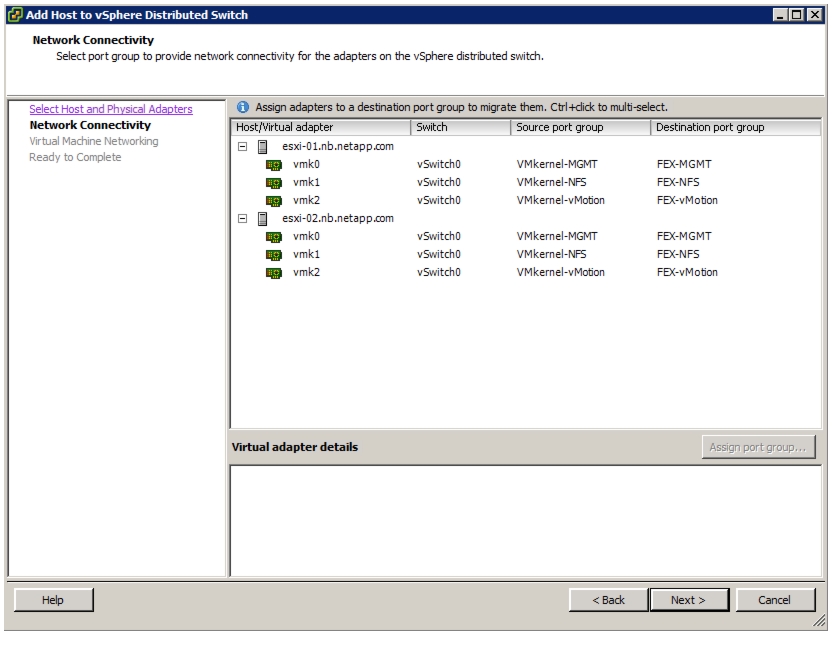Open Help for this wizard
This screenshot has width=832, height=654.
54,600
